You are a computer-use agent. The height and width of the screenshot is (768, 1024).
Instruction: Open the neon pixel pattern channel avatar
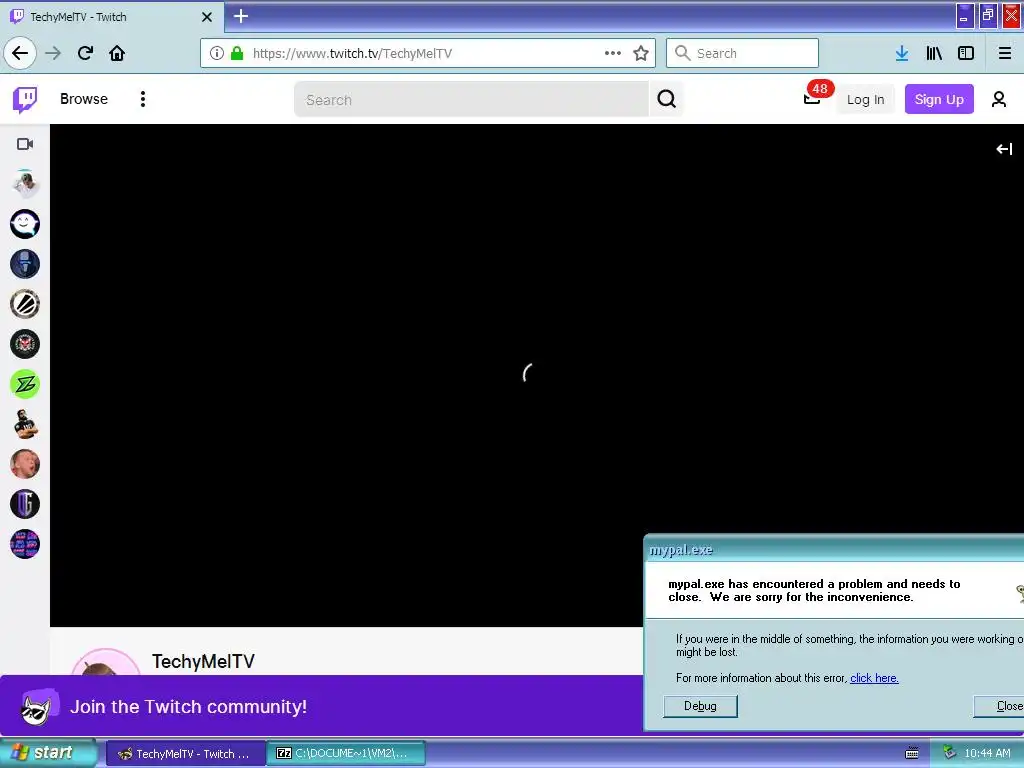click(x=25, y=544)
